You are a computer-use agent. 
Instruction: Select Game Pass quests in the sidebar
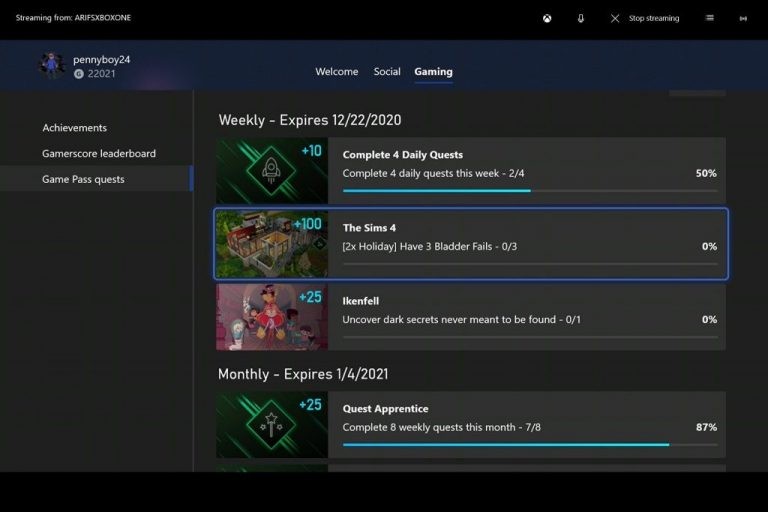coord(96,179)
